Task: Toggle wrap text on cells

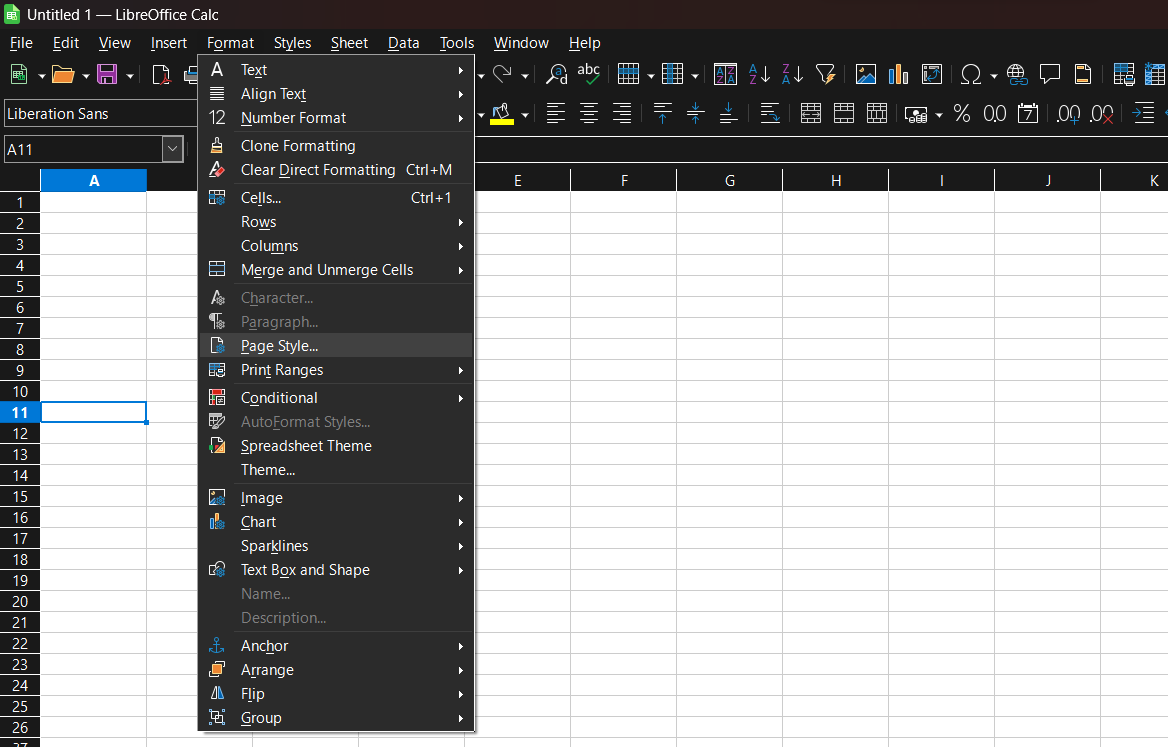Action: click(x=770, y=113)
